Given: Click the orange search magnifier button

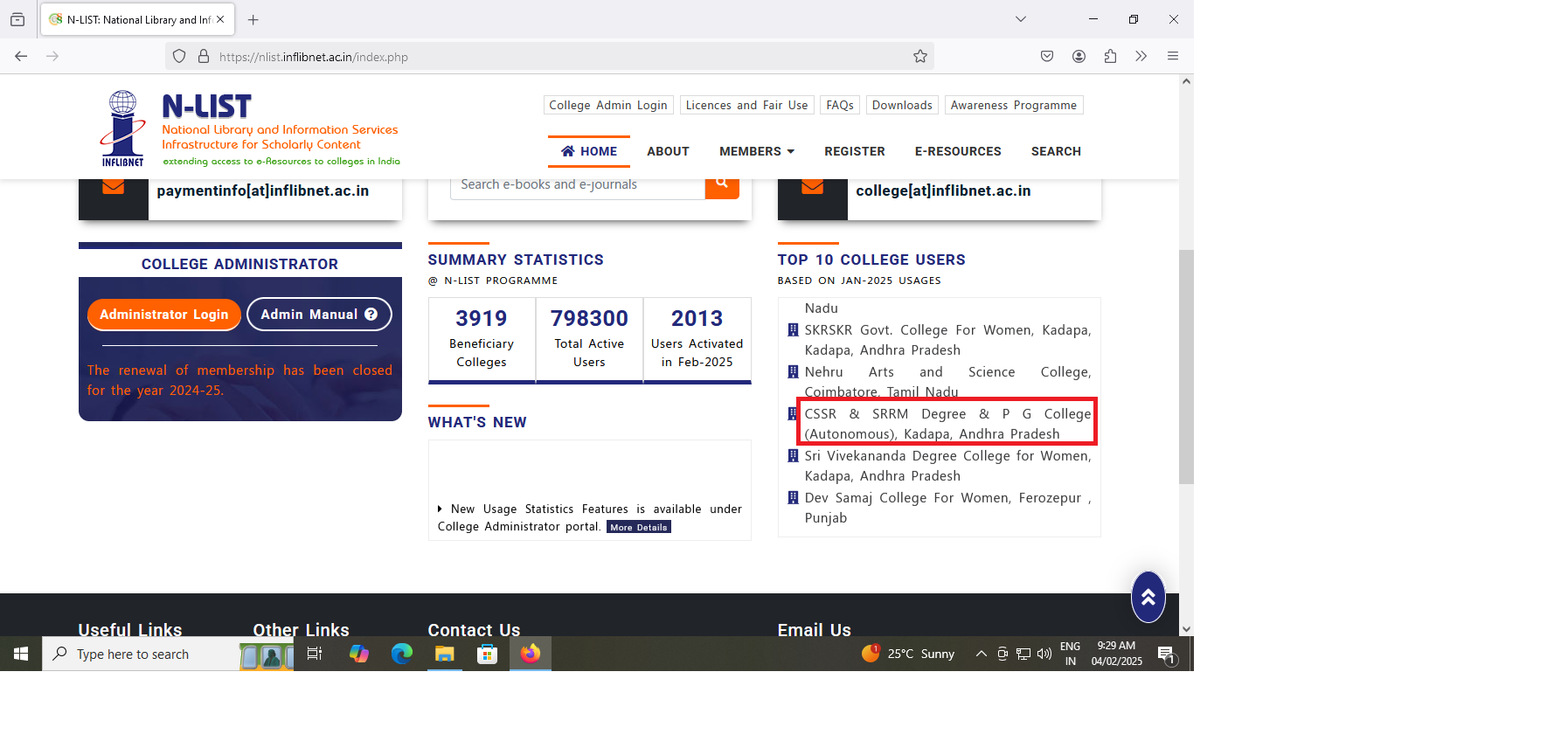Looking at the screenshot, I should [x=721, y=184].
